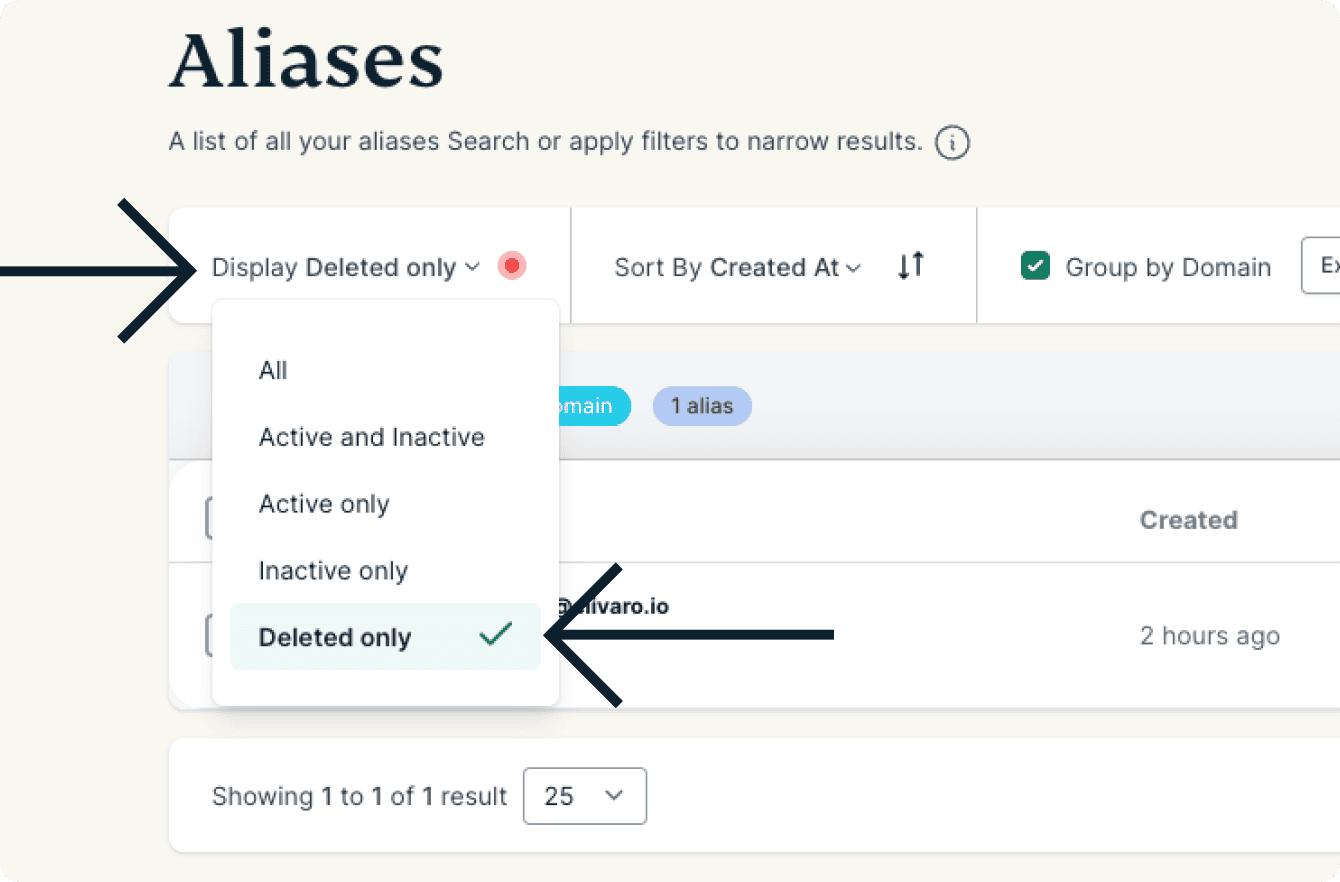This screenshot has height=882, width=1340.
Task: Uncheck the Group by Domain checkbox
Action: click(1035, 267)
